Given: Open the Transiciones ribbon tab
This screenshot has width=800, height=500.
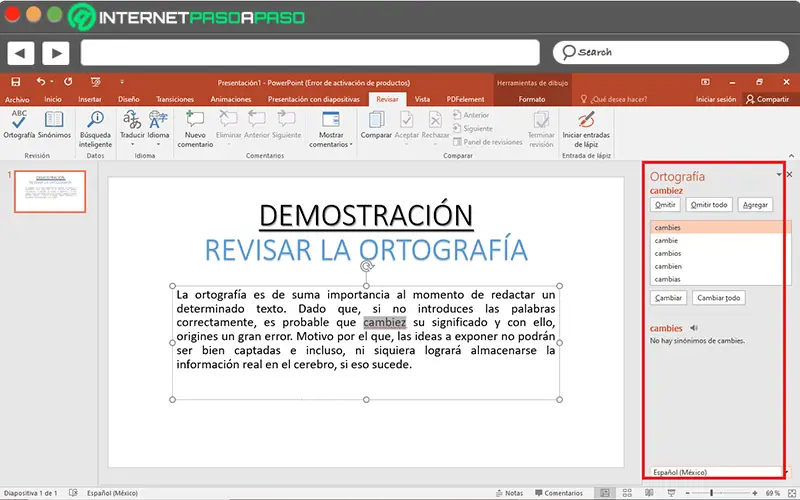Looking at the screenshot, I should click(175, 99).
